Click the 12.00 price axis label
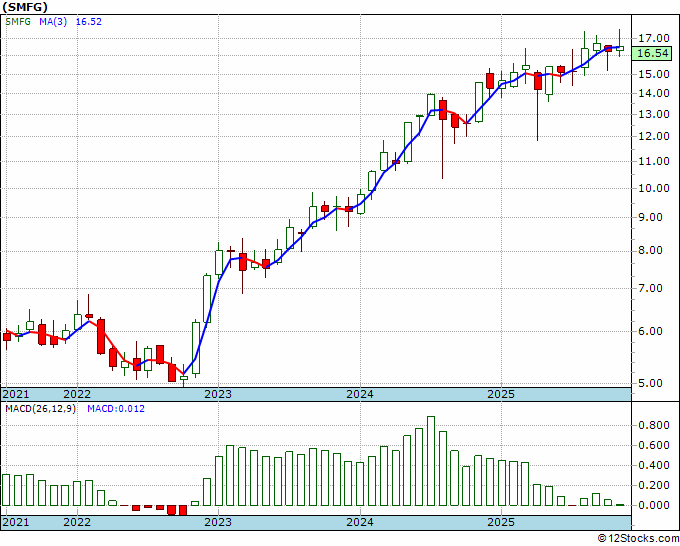680x546 pixels. pyautogui.click(x=654, y=136)
